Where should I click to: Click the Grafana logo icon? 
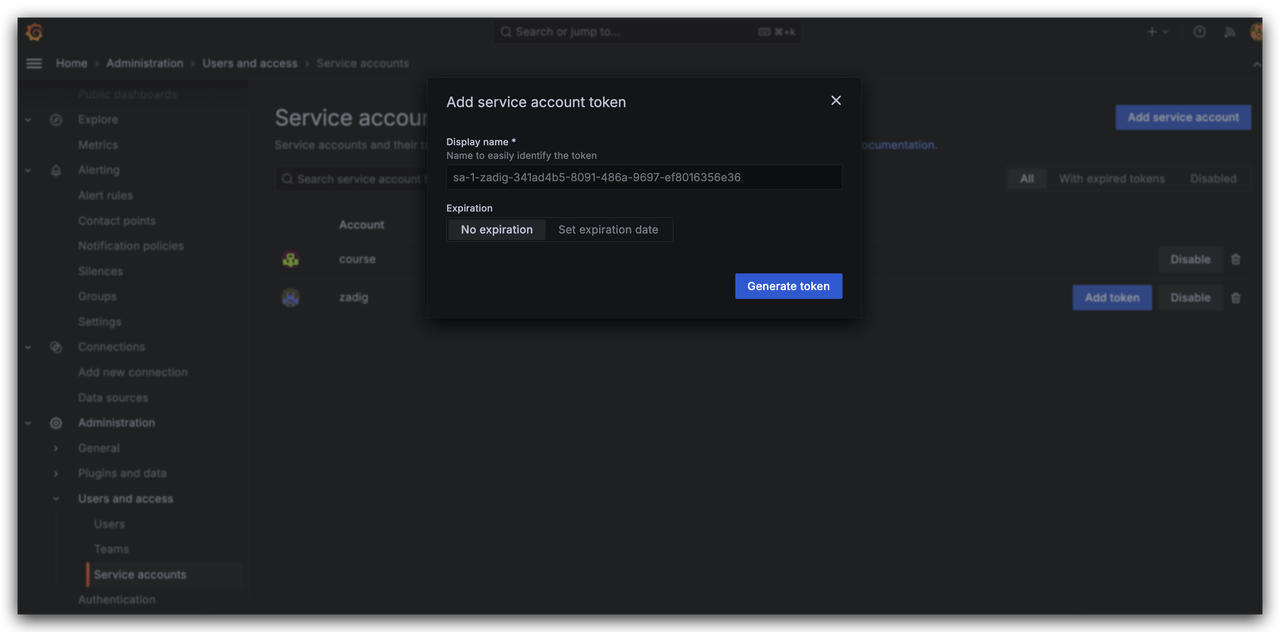[x=34, y=32]
